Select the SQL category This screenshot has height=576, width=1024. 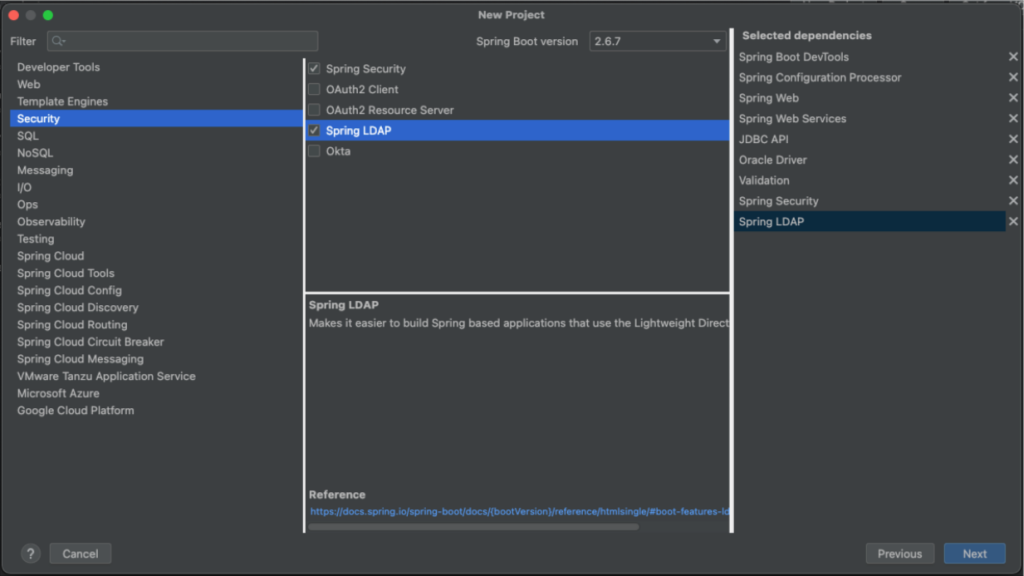tap(27, 136)
